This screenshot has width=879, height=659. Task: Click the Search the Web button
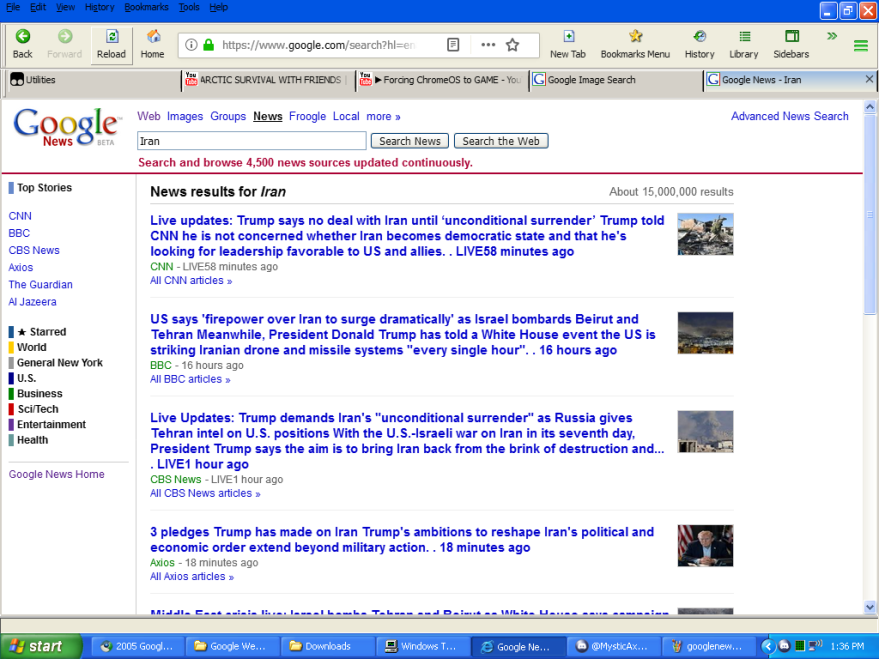tap(501, 141)
